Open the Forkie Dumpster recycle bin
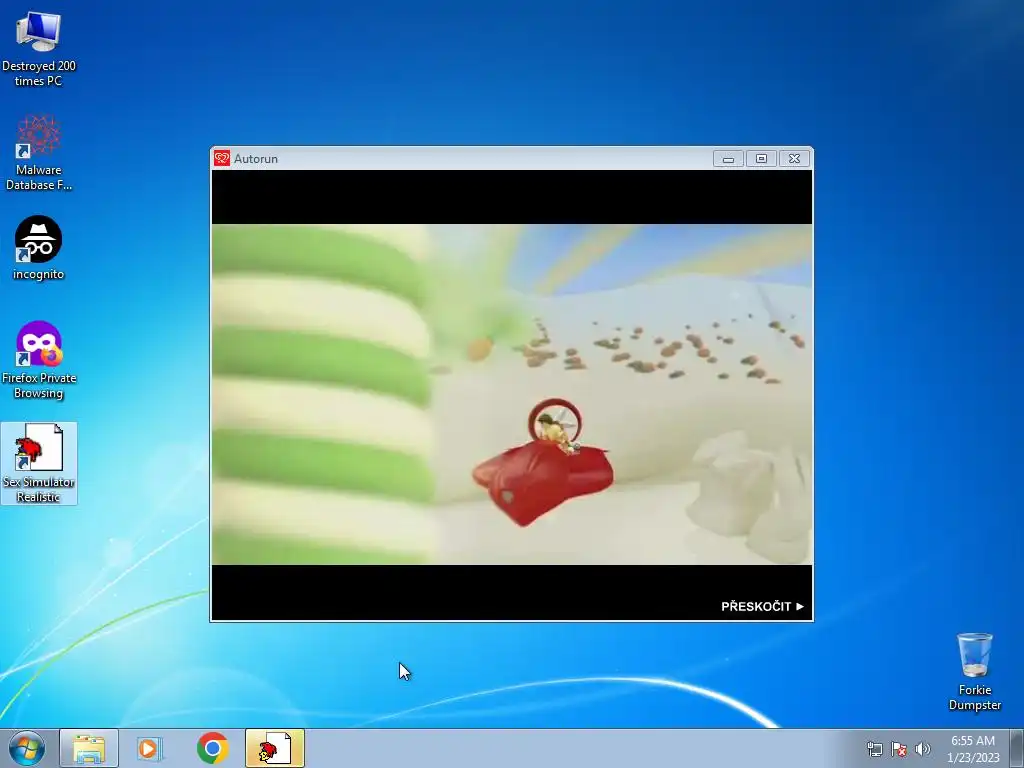1024x768 pixels. (x=974, y=671)
